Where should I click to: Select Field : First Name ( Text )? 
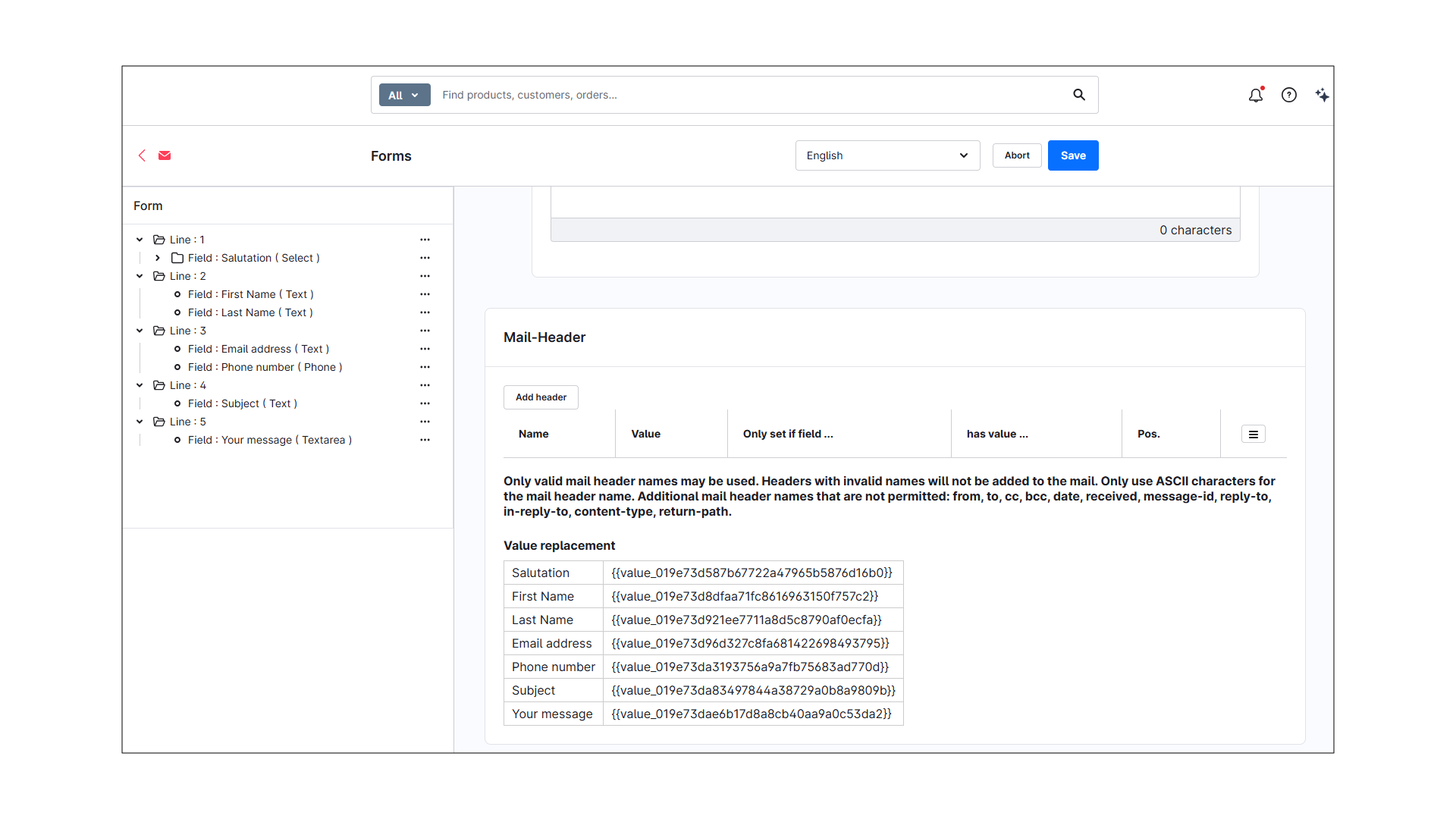tap(250, 294)
